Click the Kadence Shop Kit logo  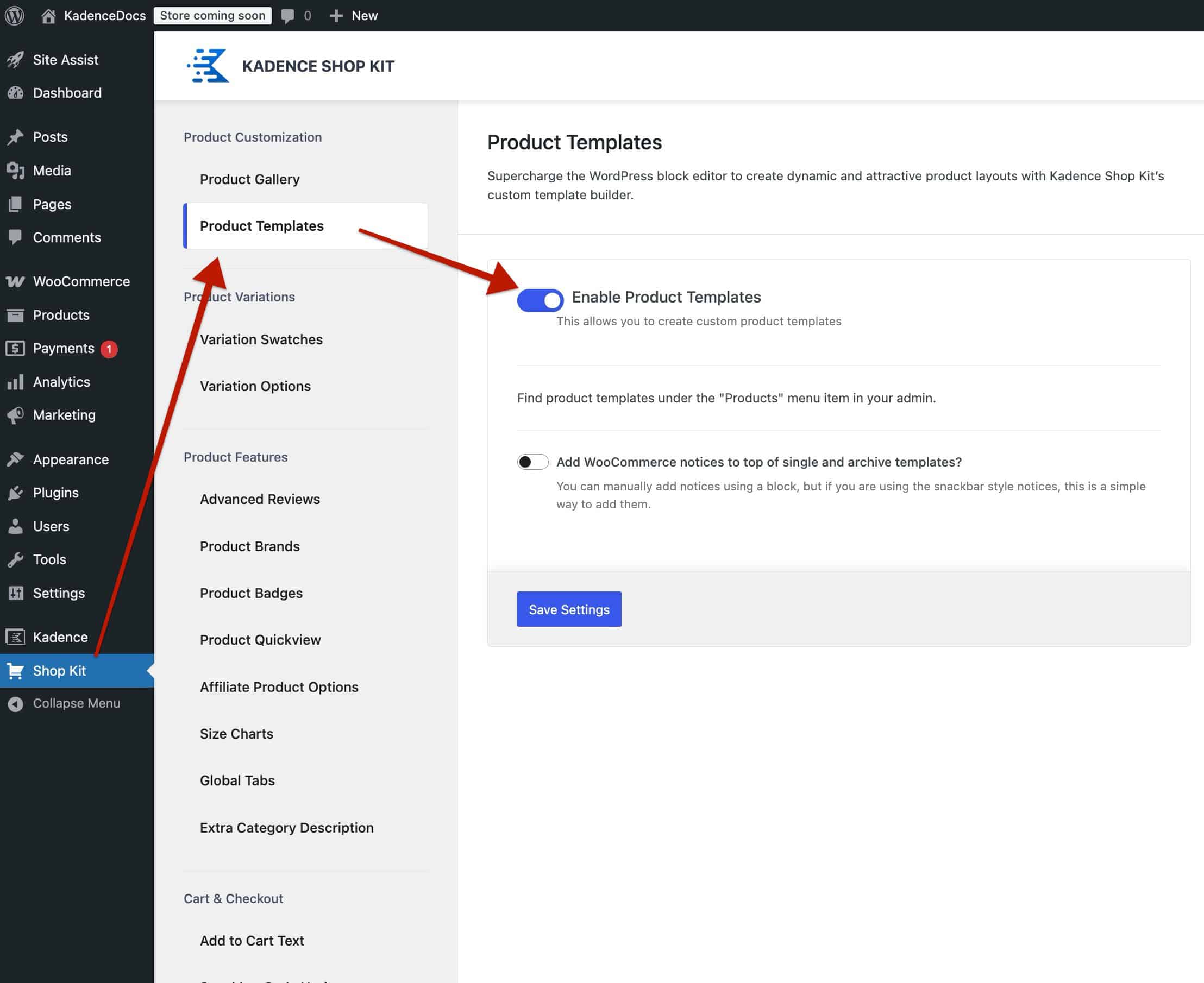click(208, 66)
